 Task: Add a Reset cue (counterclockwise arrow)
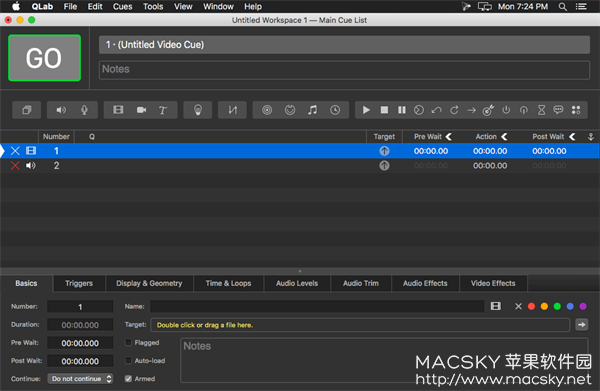437,110
